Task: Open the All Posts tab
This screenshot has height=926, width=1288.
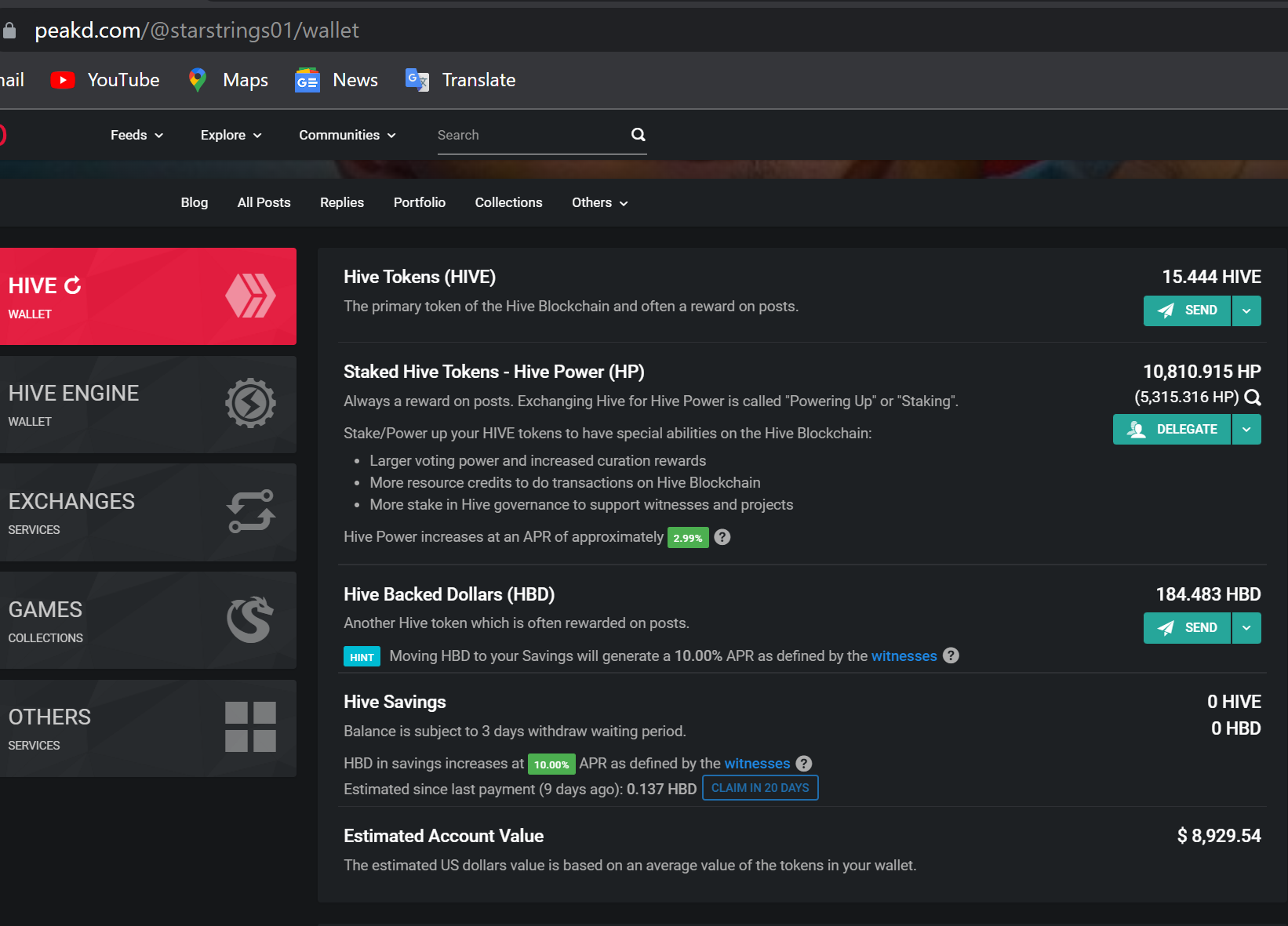Action: coord(264,202)
